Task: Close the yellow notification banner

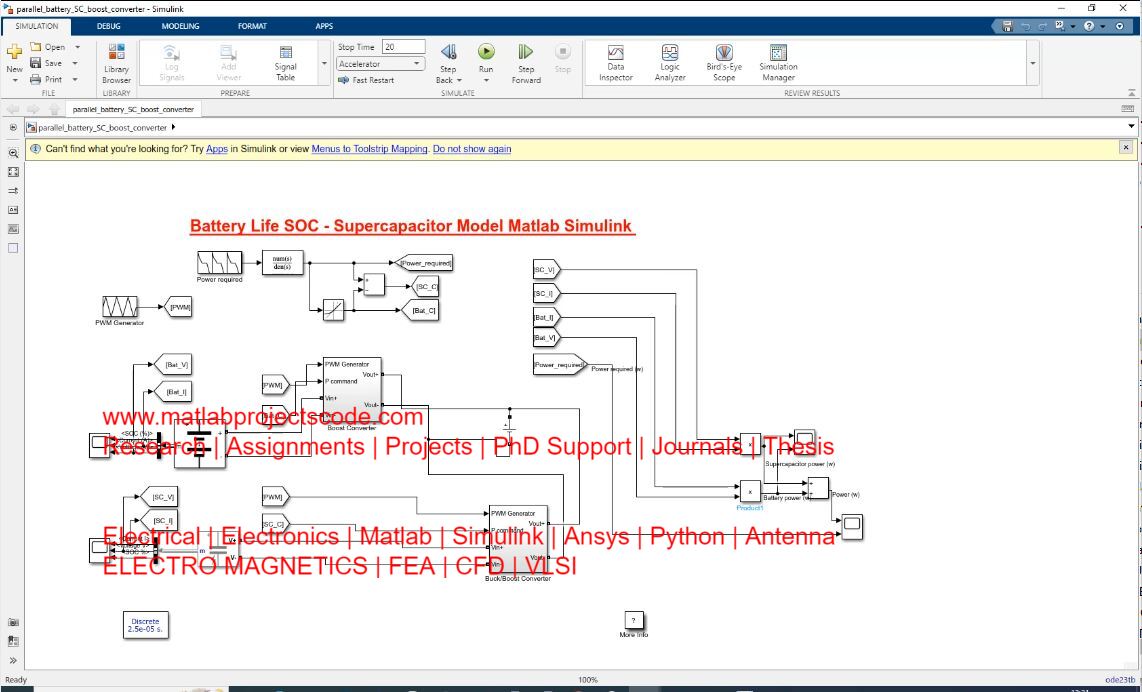Action: [1125, 147]
